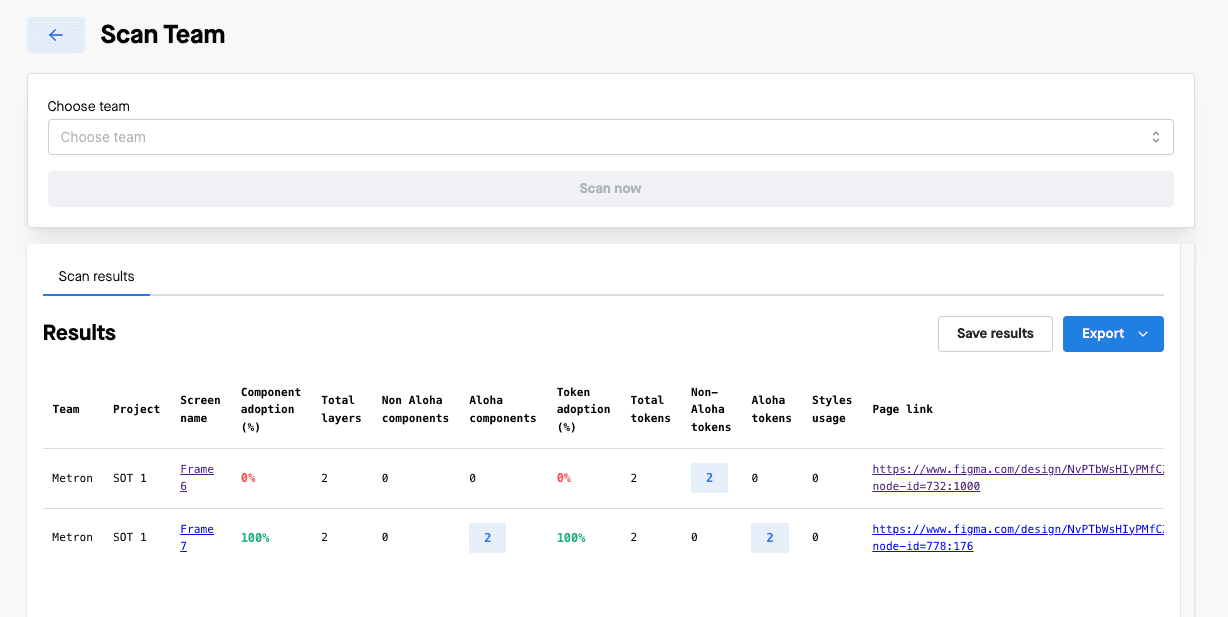
Task: Click the Aloha components column header
Action: [503, 409]
